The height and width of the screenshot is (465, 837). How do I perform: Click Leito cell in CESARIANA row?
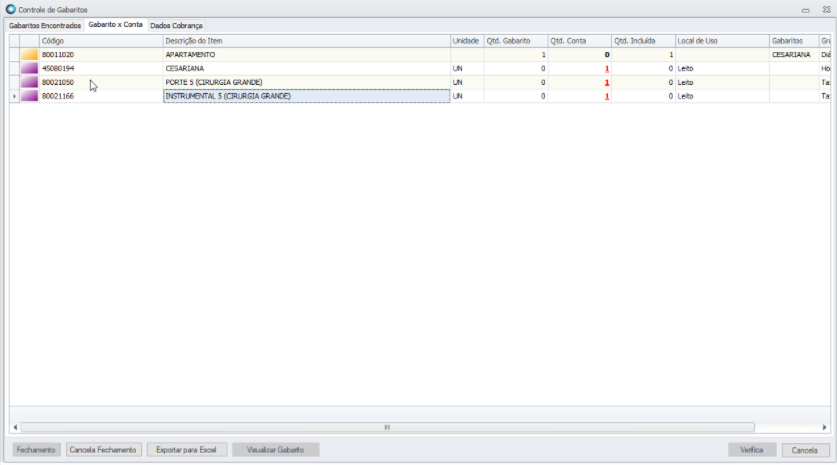[x=722, y=68]
